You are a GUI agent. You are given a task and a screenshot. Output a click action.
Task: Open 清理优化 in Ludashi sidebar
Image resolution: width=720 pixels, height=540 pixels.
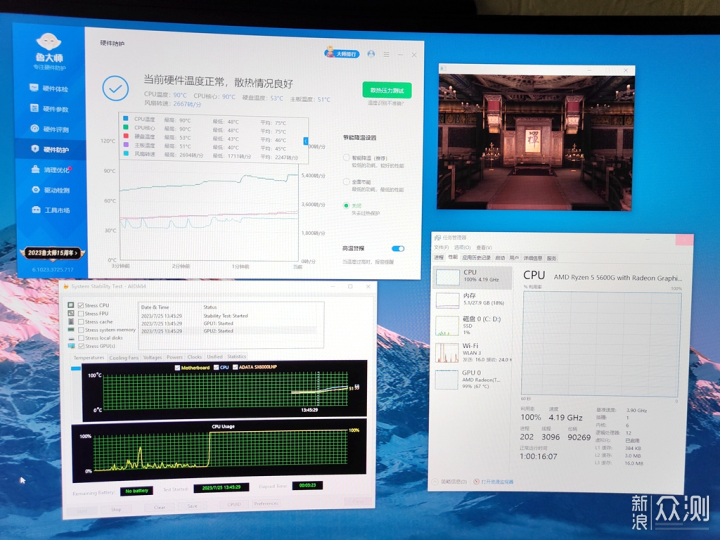(51, 169)
